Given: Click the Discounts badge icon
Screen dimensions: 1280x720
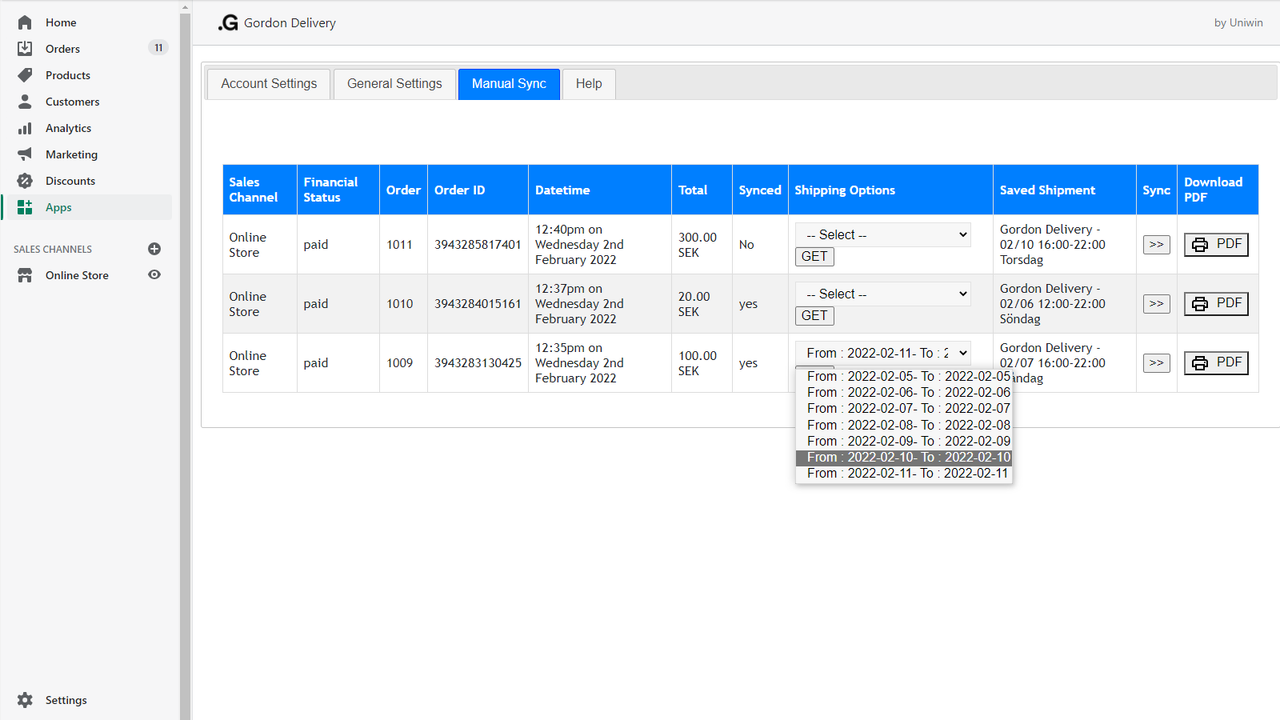Looking at the screenshot, I should click(25, 181).
